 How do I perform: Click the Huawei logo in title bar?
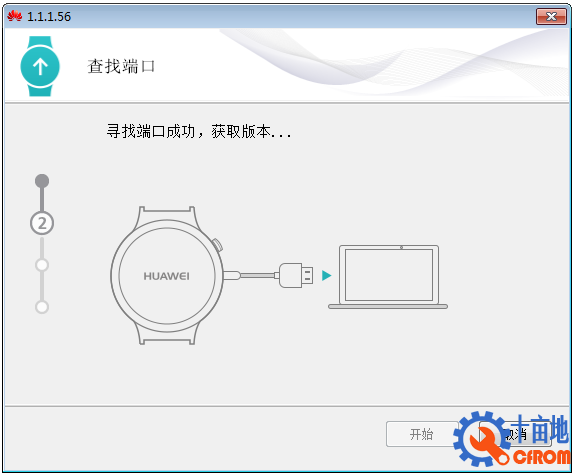14,16
